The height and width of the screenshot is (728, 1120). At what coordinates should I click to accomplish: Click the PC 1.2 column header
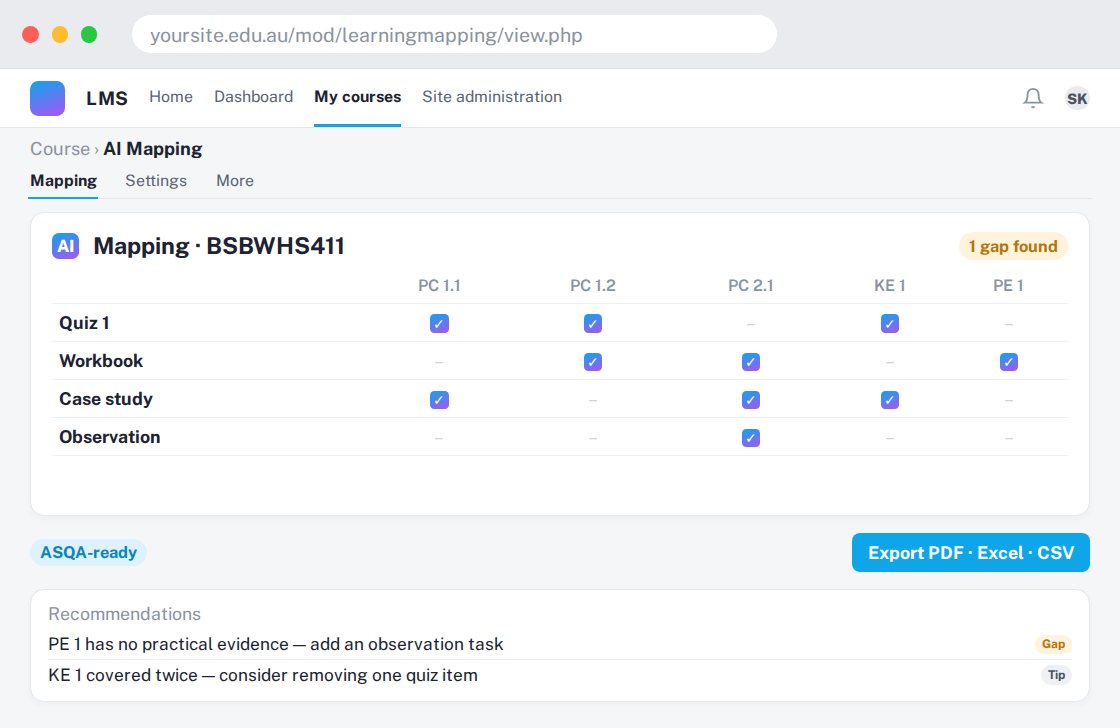(593, 286)
